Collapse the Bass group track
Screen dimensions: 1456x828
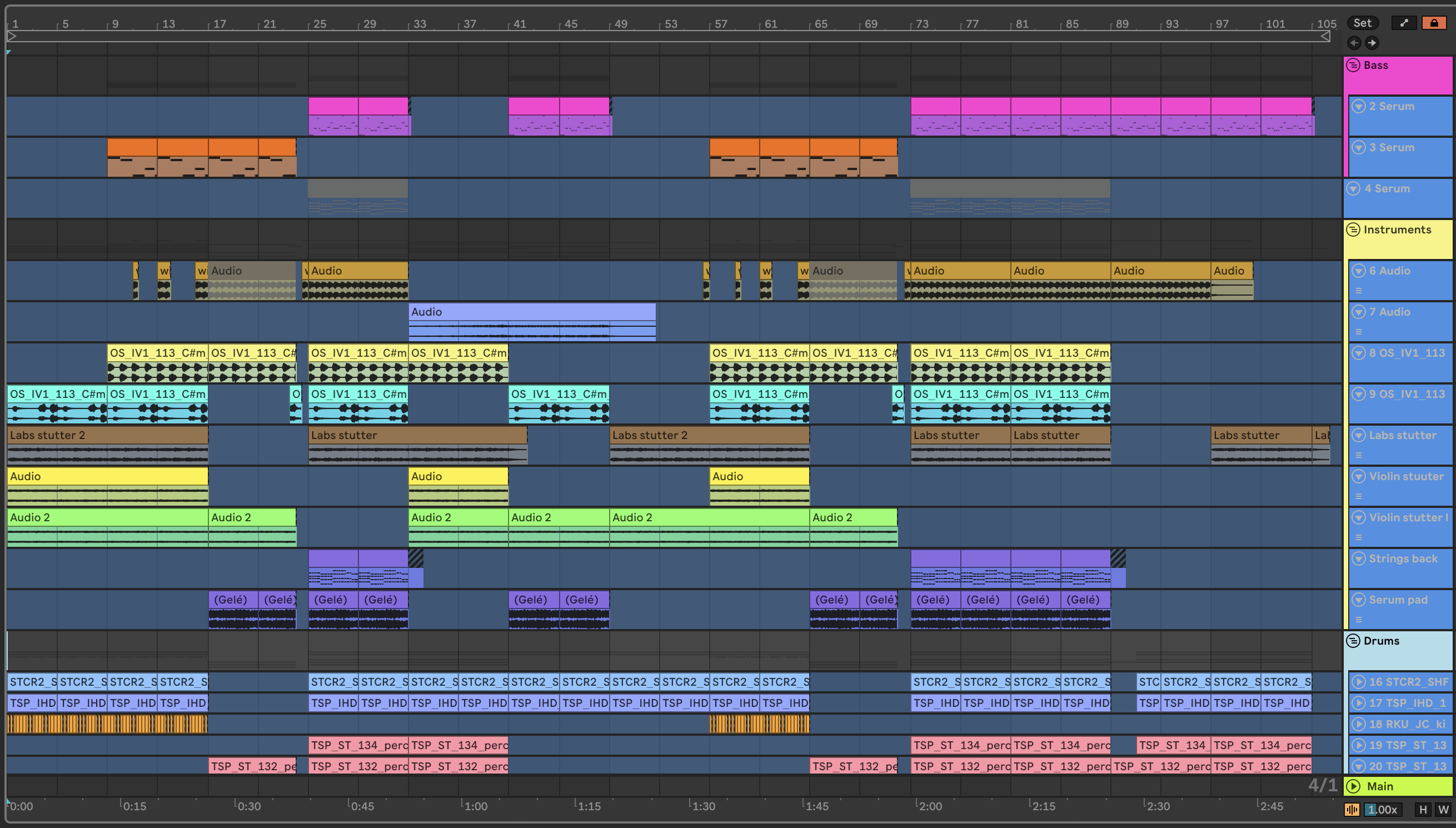click(x=1353, y=65)
